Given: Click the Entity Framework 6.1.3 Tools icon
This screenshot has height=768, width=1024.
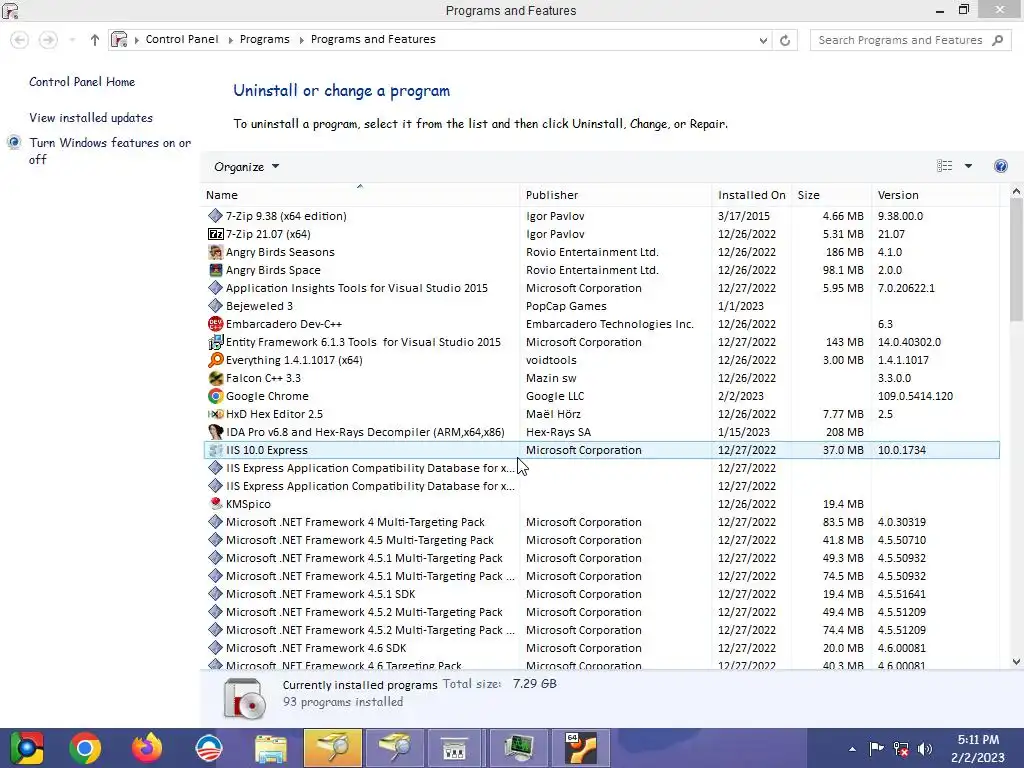Looking at the screenshot, I should click(x=216, y=342).
